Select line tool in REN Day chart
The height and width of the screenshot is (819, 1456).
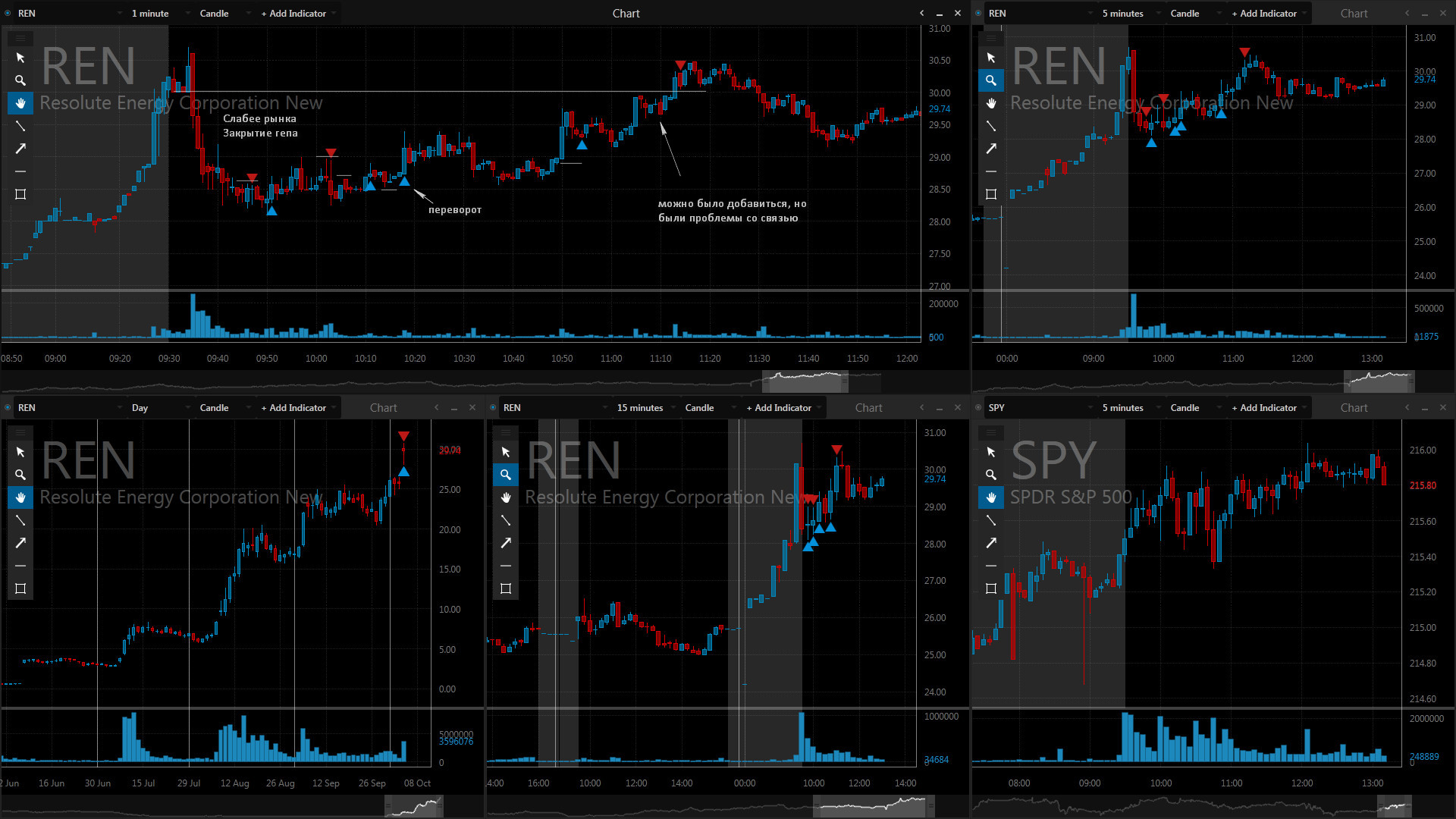tap(20, 520)
